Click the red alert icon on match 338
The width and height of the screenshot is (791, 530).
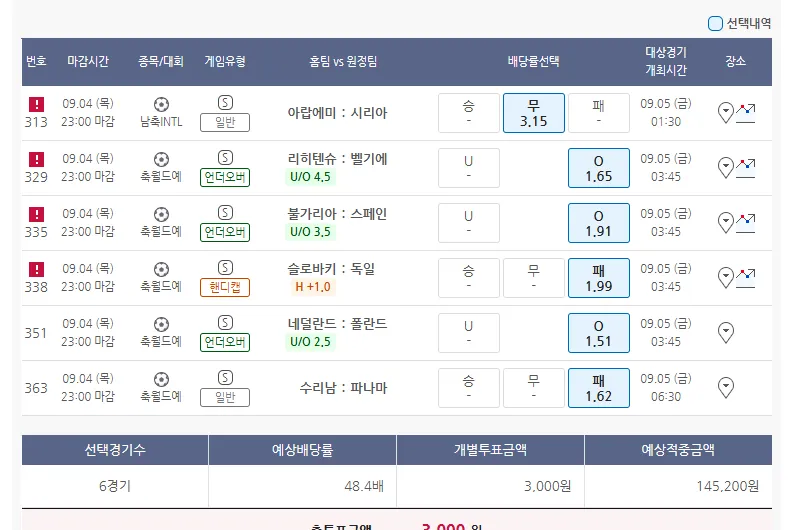tap(36, 269)
